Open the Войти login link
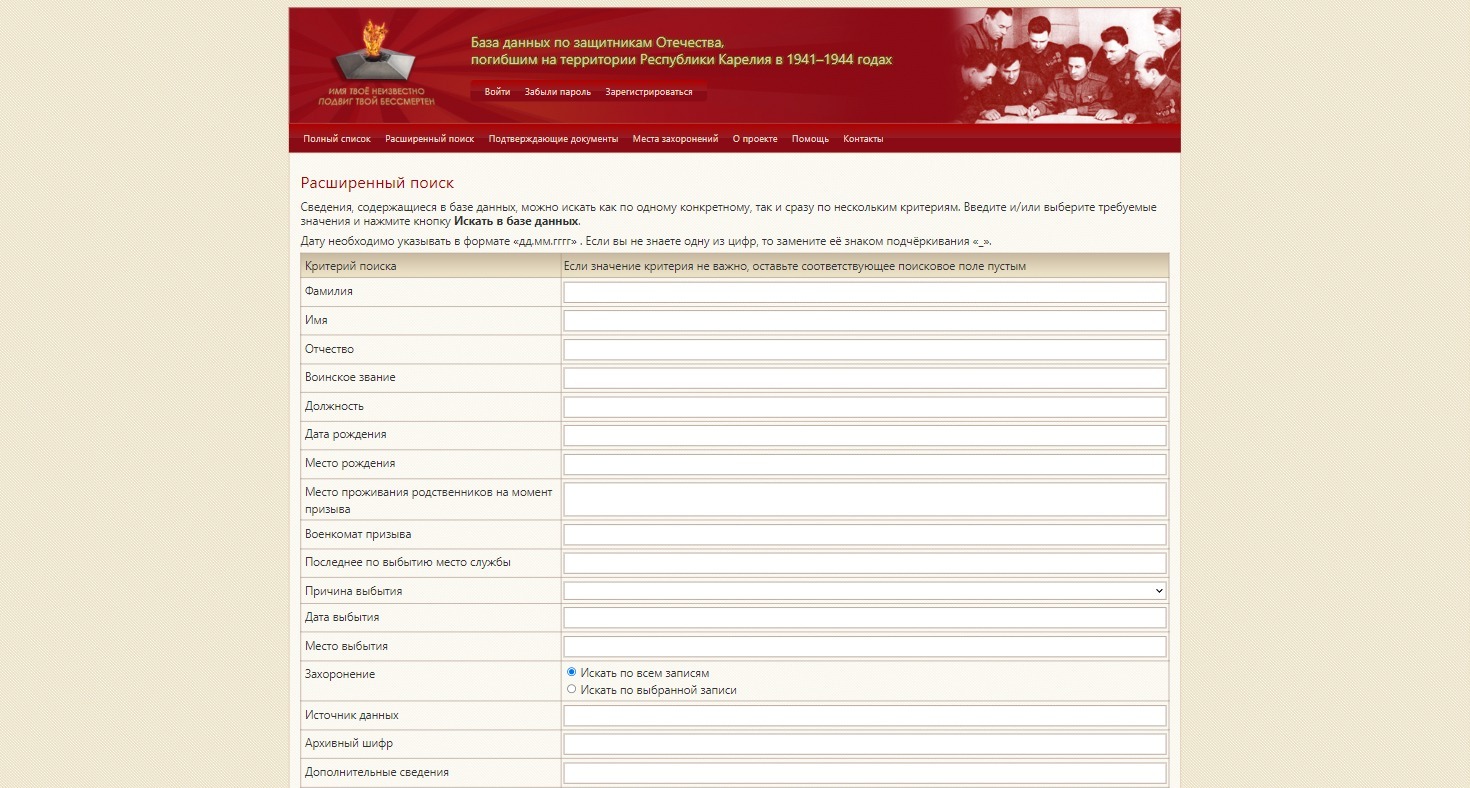 (497, 92)
